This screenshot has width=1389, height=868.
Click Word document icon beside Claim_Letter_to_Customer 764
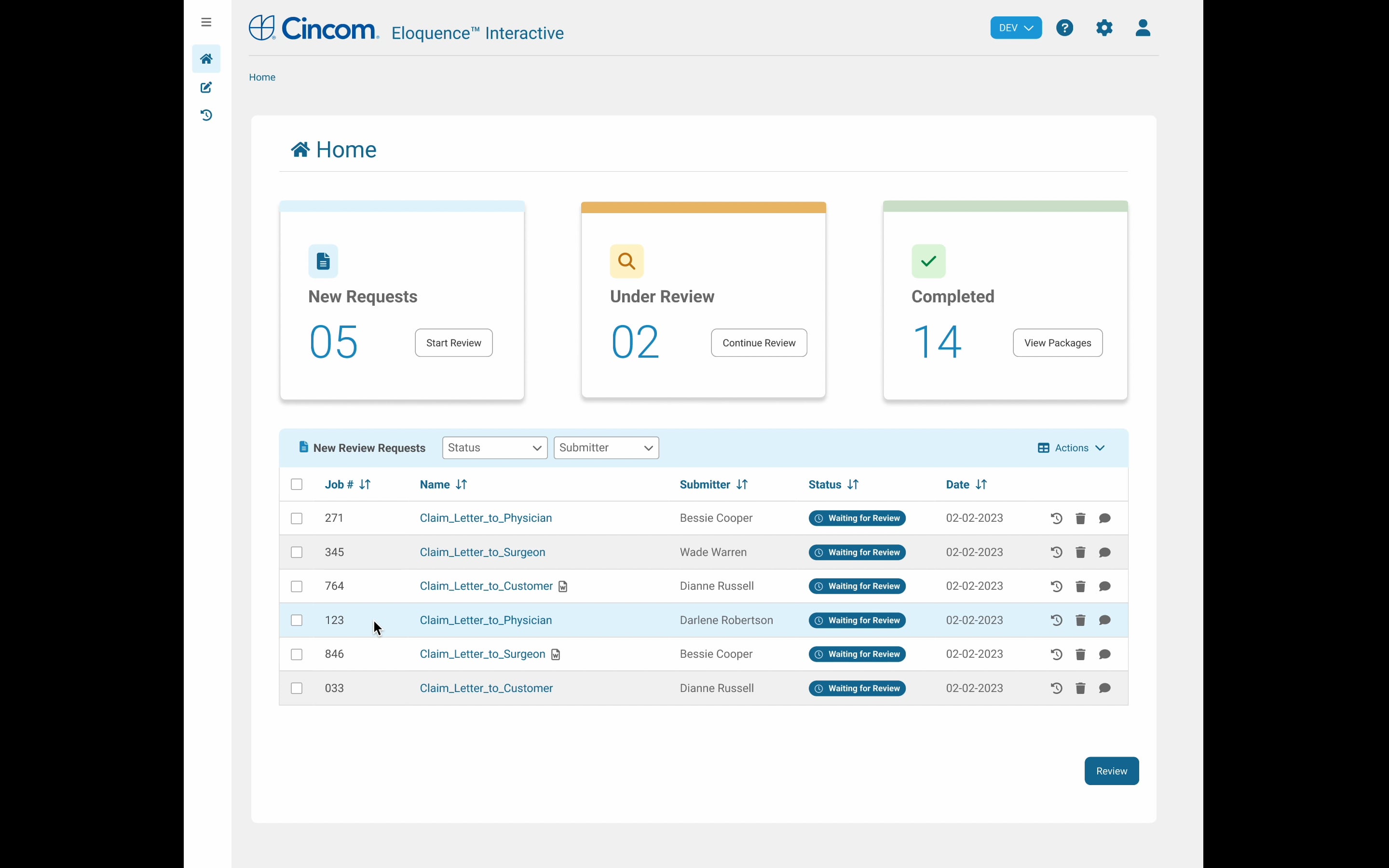pyautogui.click(x=563, y=587)
